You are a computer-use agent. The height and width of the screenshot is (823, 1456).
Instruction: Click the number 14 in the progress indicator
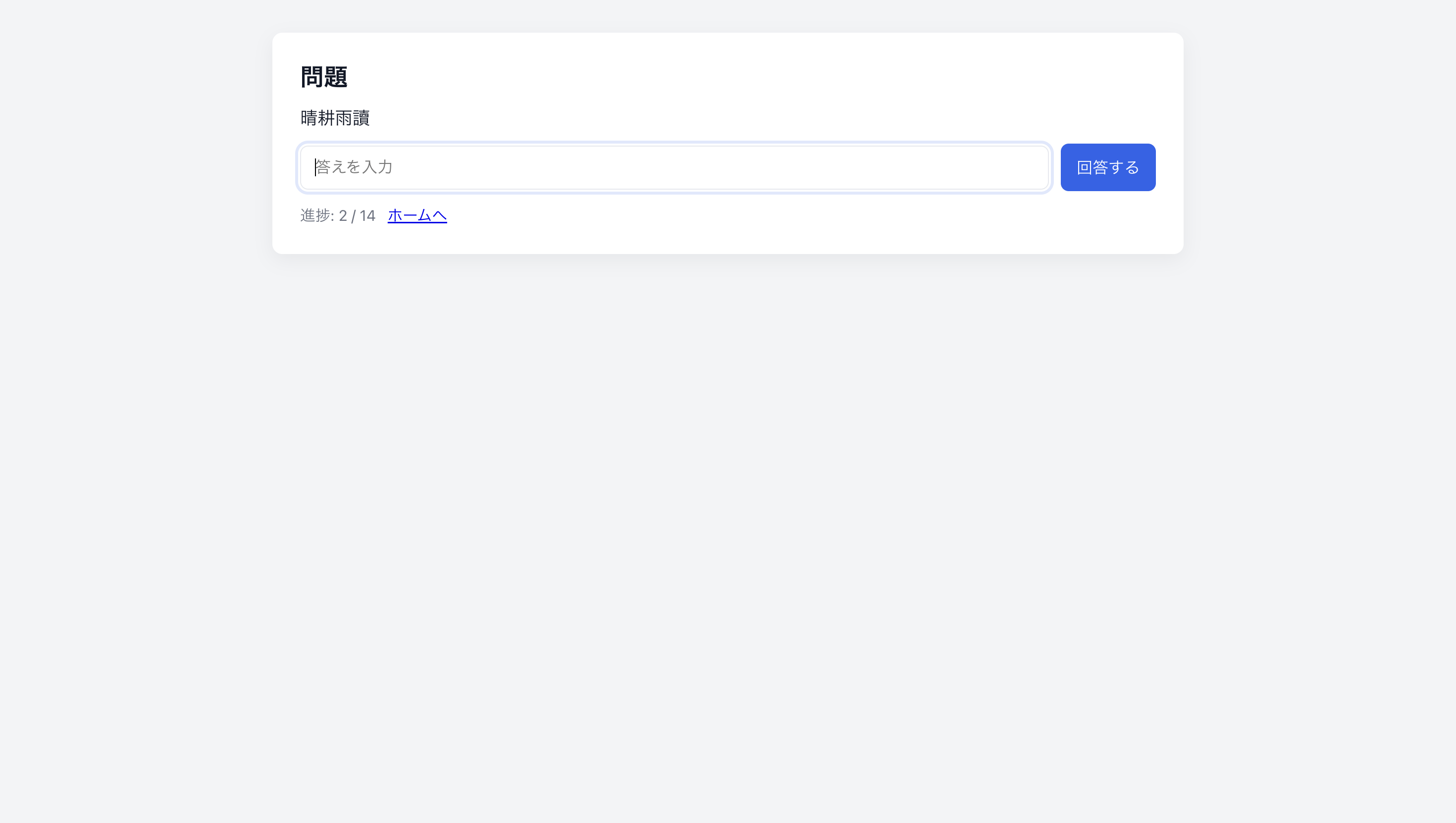click(x=367, y=216)
